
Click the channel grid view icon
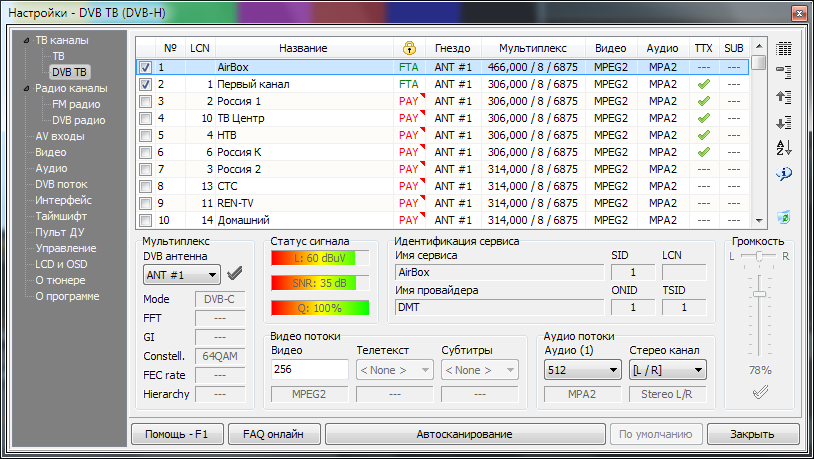click(x=784, y=48)
